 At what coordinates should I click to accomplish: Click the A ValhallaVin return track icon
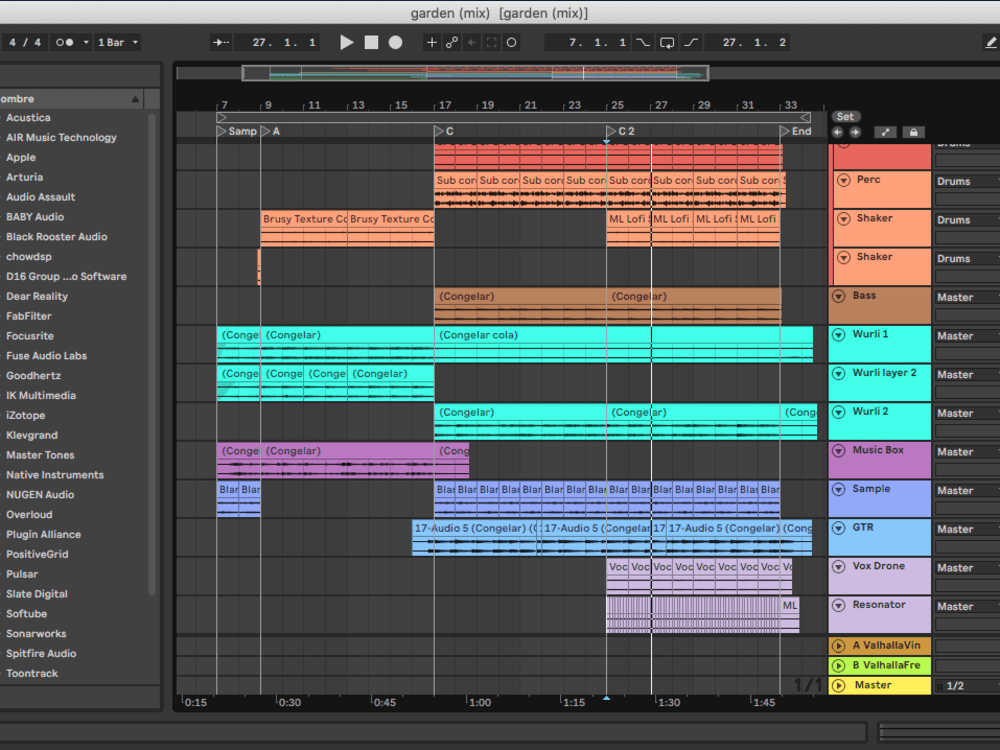pos(839,645)
